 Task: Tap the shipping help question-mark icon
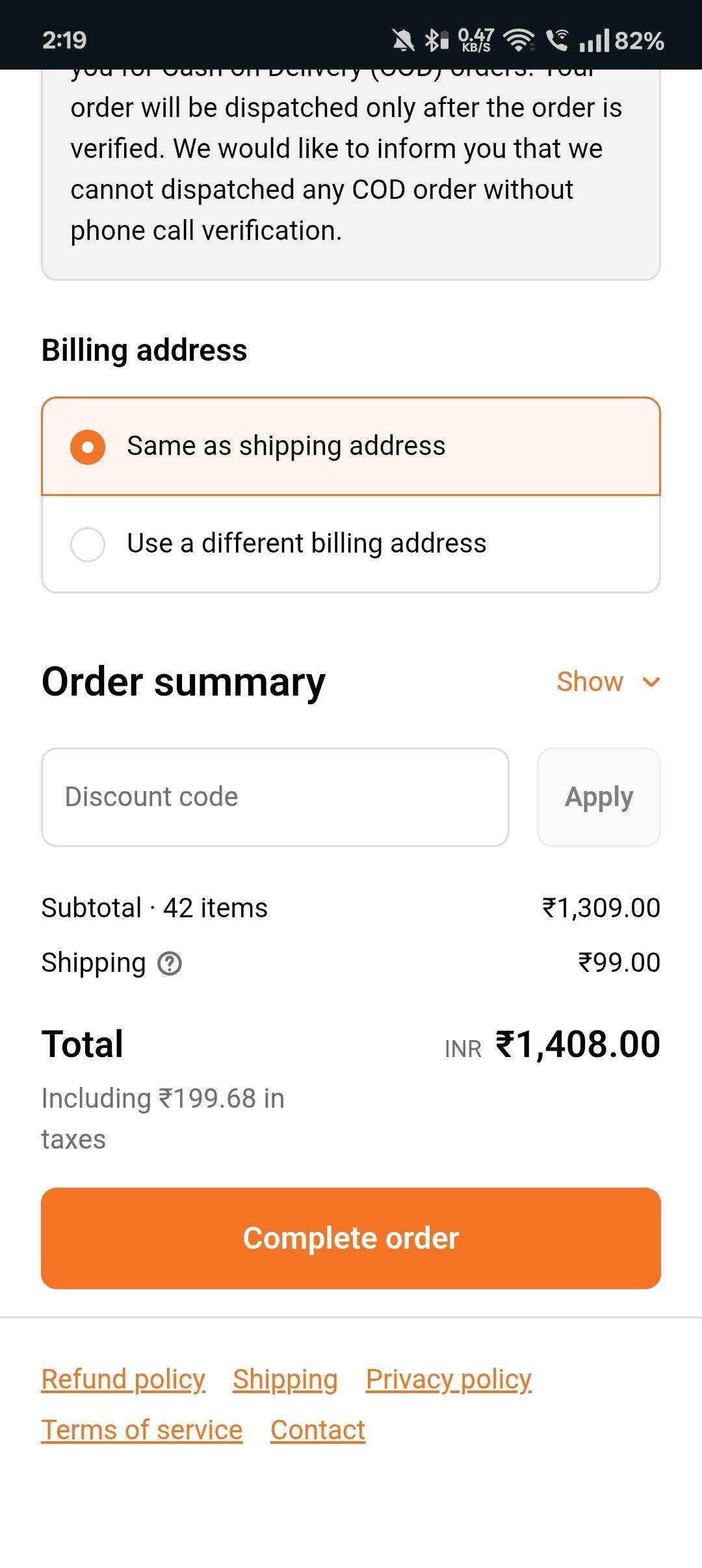[170, 963]
